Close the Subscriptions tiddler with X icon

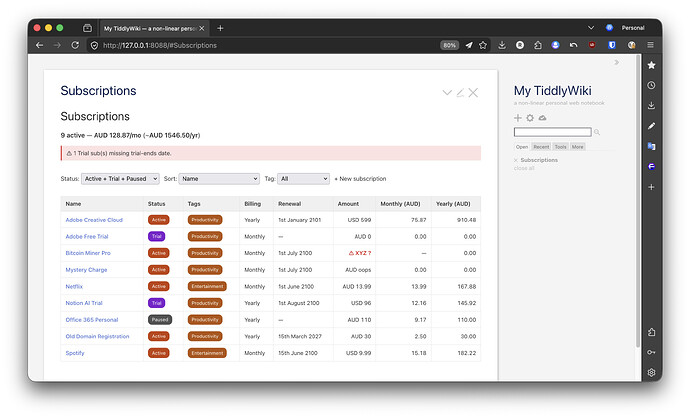pyautogui.click(x=473, y=92)
